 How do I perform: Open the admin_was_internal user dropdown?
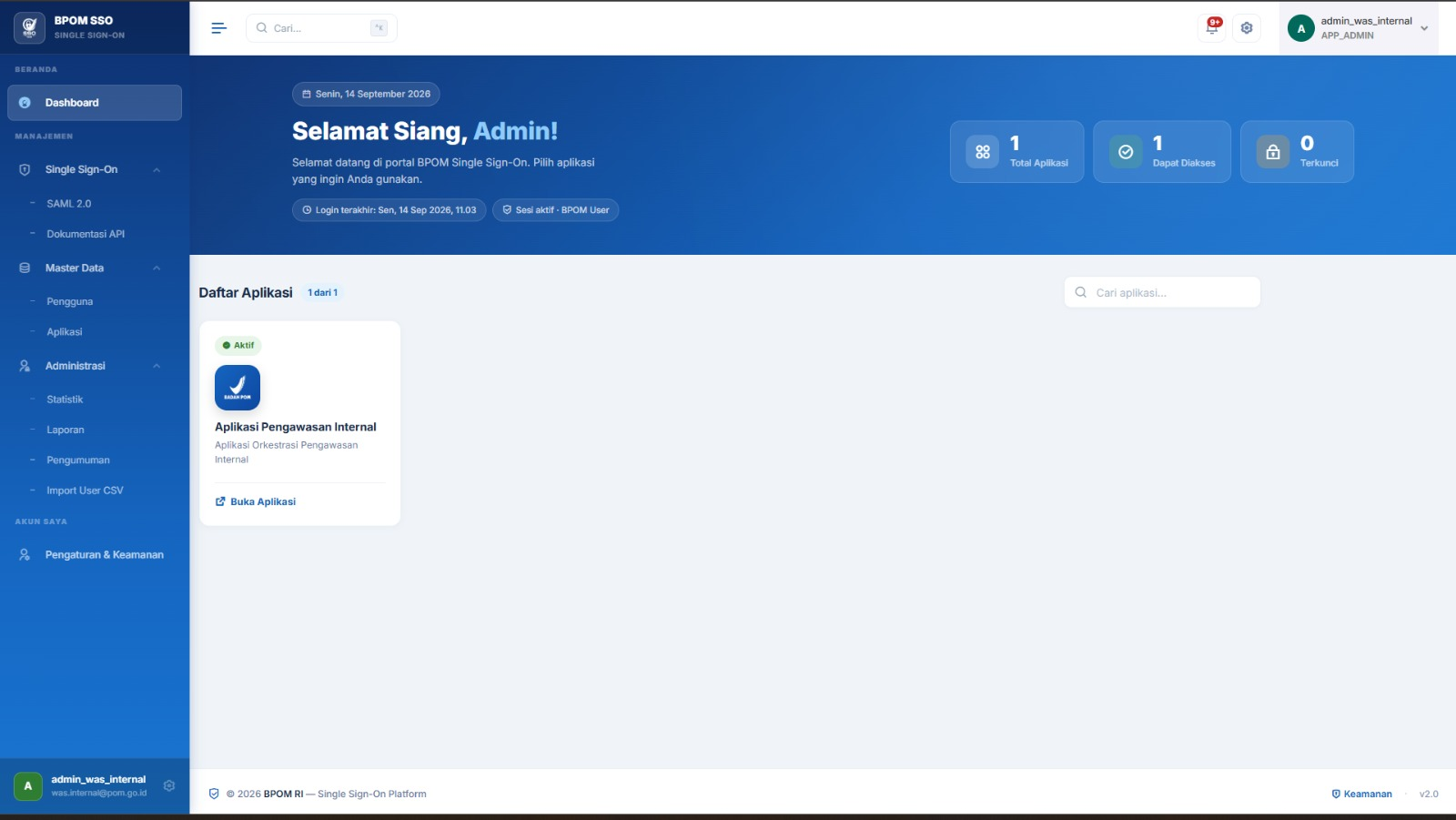pyautogui.click(x=1359, y=28)
